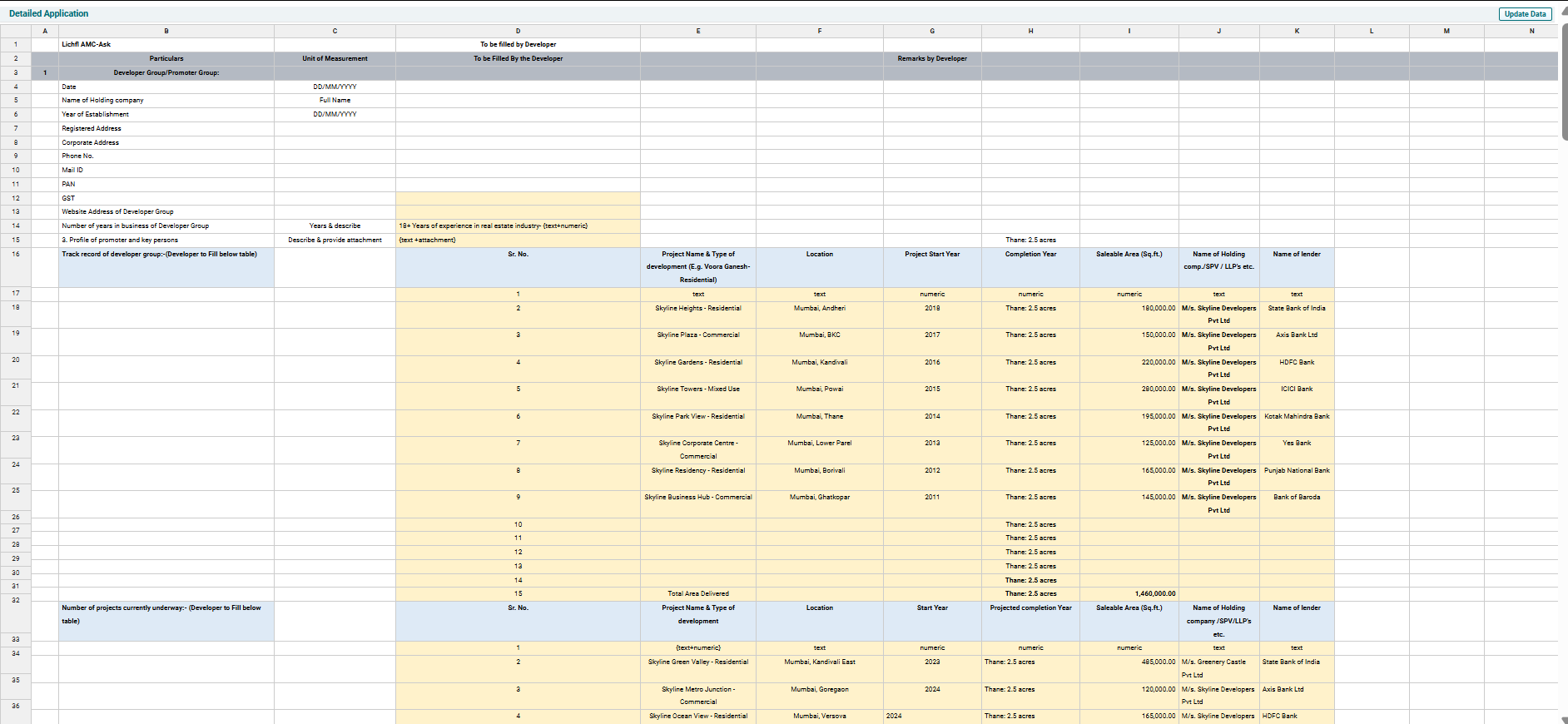This screenshot has width=1568, height=724.
Task: Click the Kotak Mahindra Bank cell
Action: pyautogui.click(x=1297, y=416)
